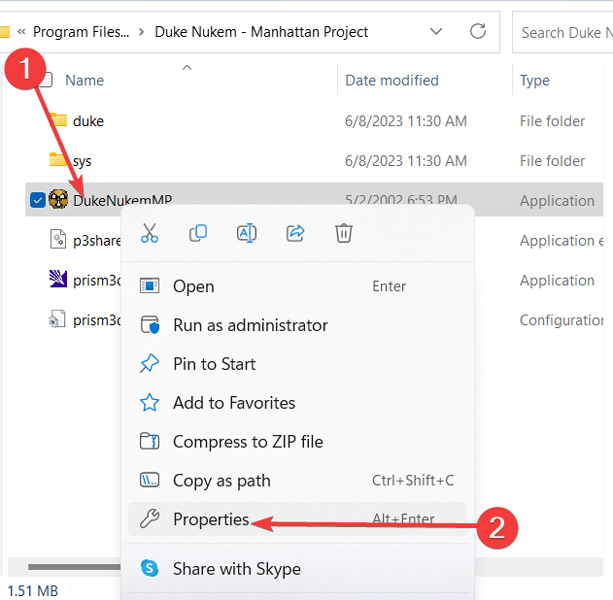Select Pin to Start
613x600 pixels.
click(298, 364)
